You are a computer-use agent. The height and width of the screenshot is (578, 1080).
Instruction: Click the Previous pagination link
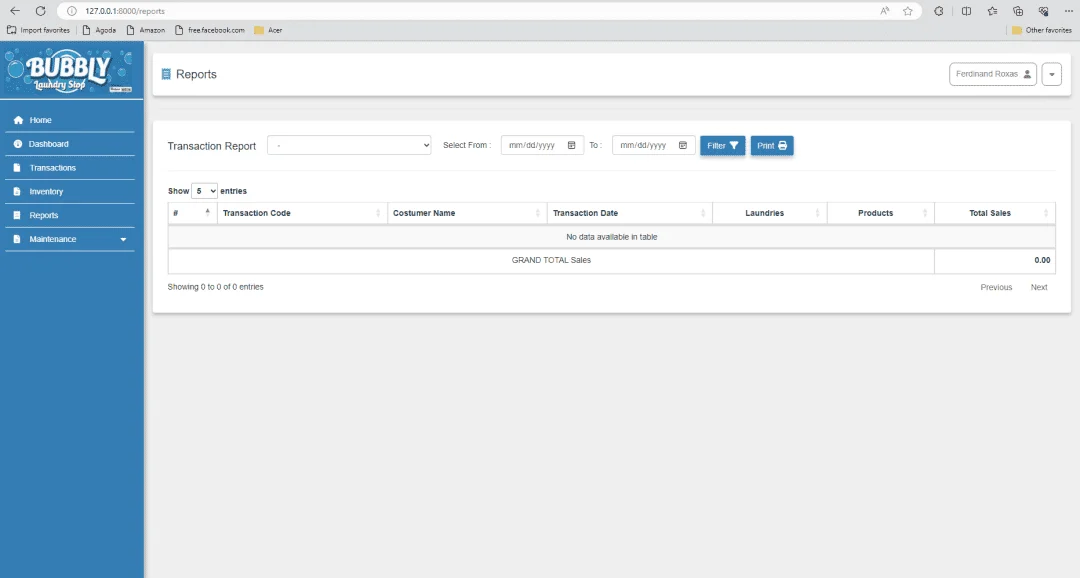click(x=996, y=287)
